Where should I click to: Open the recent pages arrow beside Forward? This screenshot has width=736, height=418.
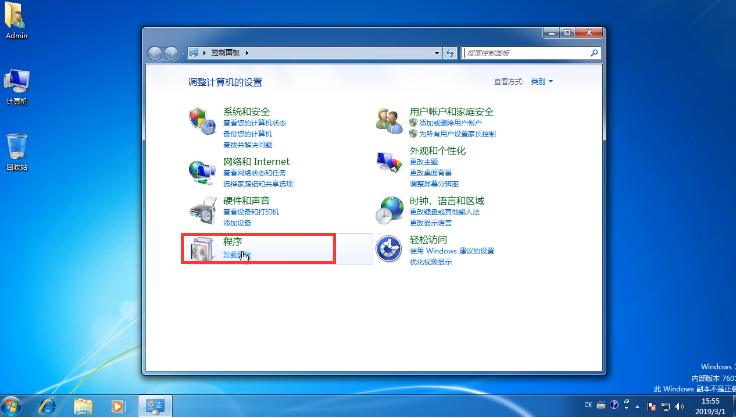tap(182, 53)
